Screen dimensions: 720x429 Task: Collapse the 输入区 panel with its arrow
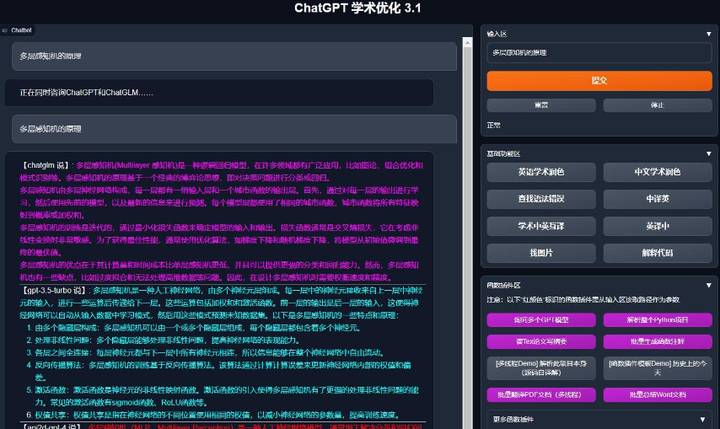(x=709, y=34)
